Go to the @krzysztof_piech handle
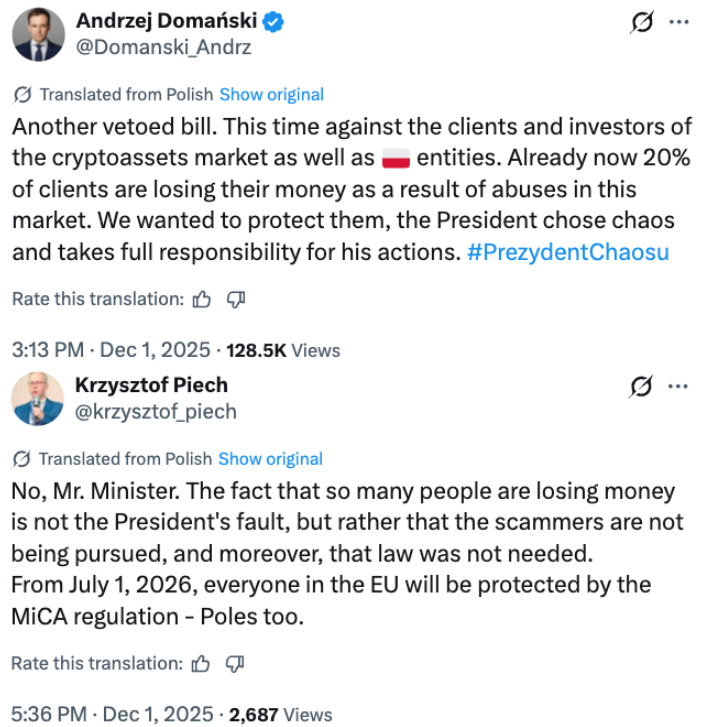Viewport: 717px width, 727px height. 156,410
